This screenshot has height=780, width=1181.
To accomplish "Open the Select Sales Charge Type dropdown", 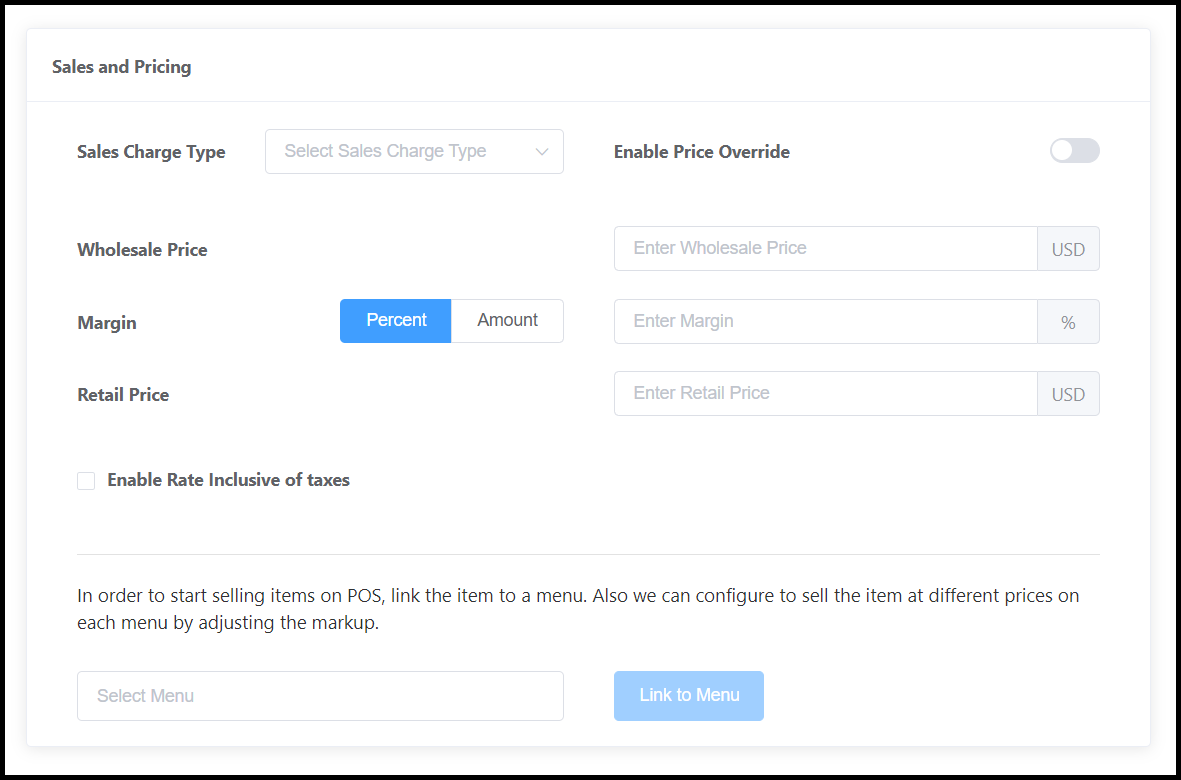I will pyautogui.click(x=414, y=151).
